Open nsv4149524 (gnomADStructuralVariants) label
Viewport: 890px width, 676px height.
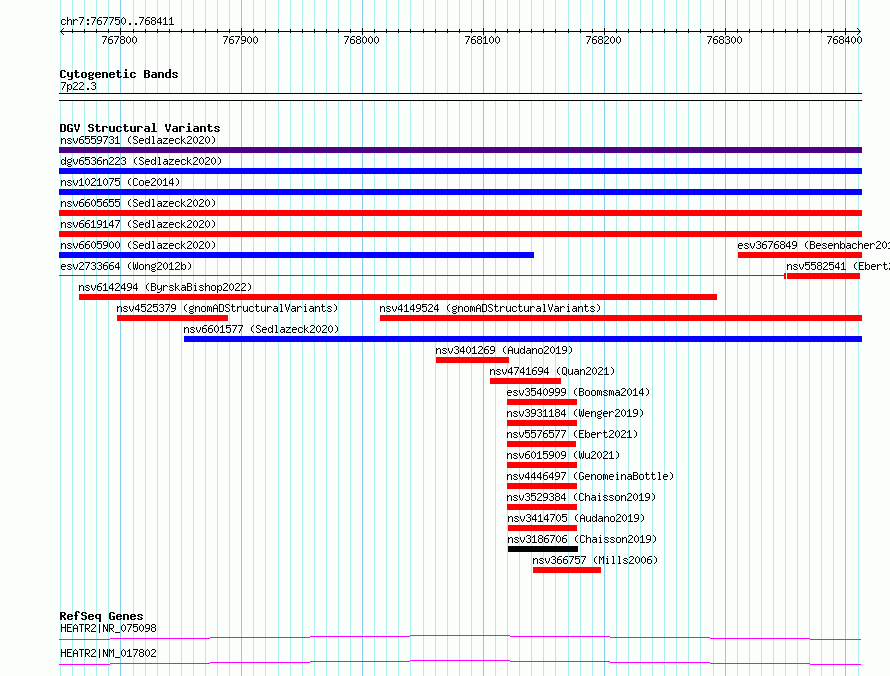click(490, 308)
